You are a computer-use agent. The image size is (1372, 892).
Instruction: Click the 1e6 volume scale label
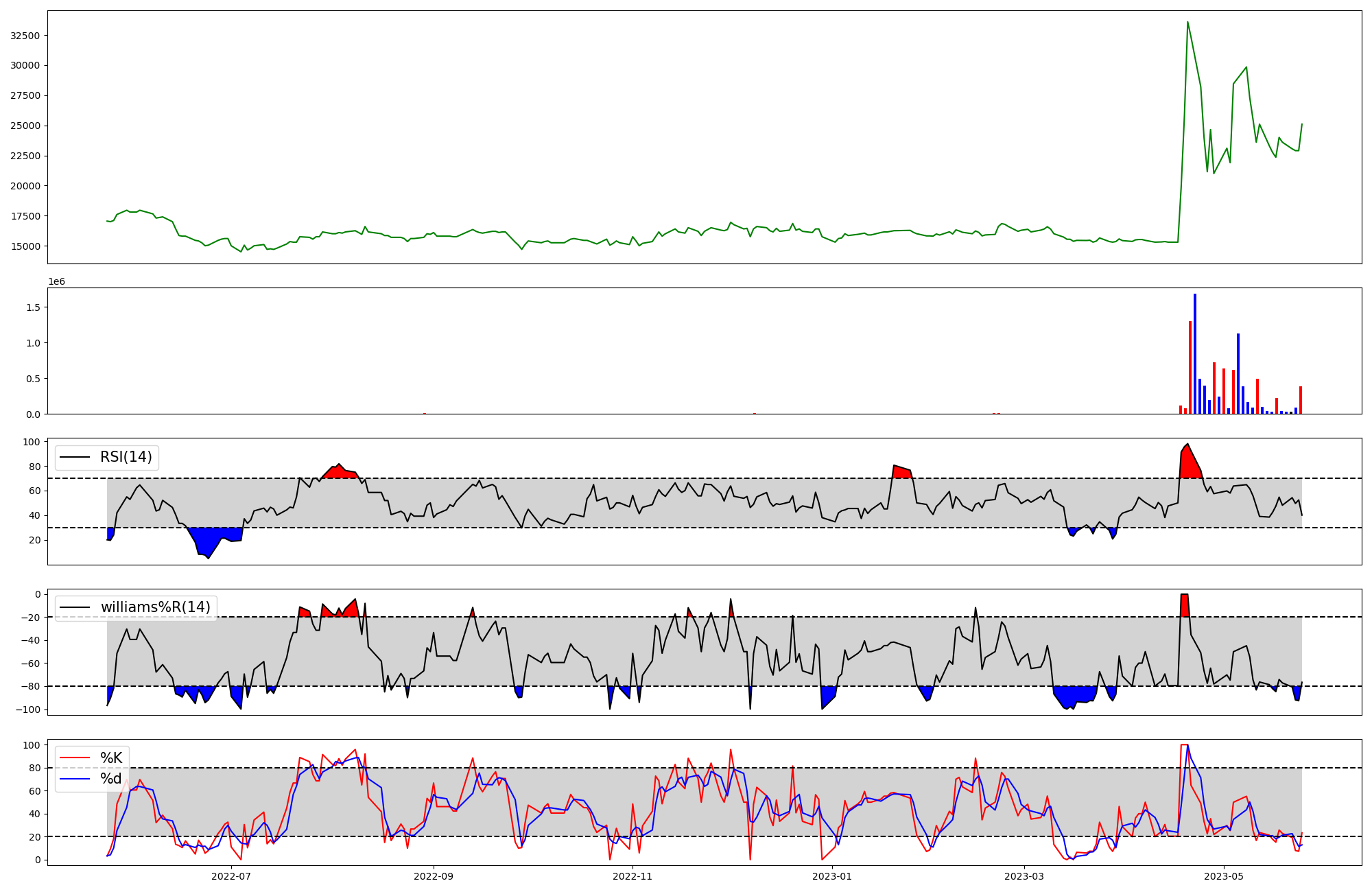point(56,282)
